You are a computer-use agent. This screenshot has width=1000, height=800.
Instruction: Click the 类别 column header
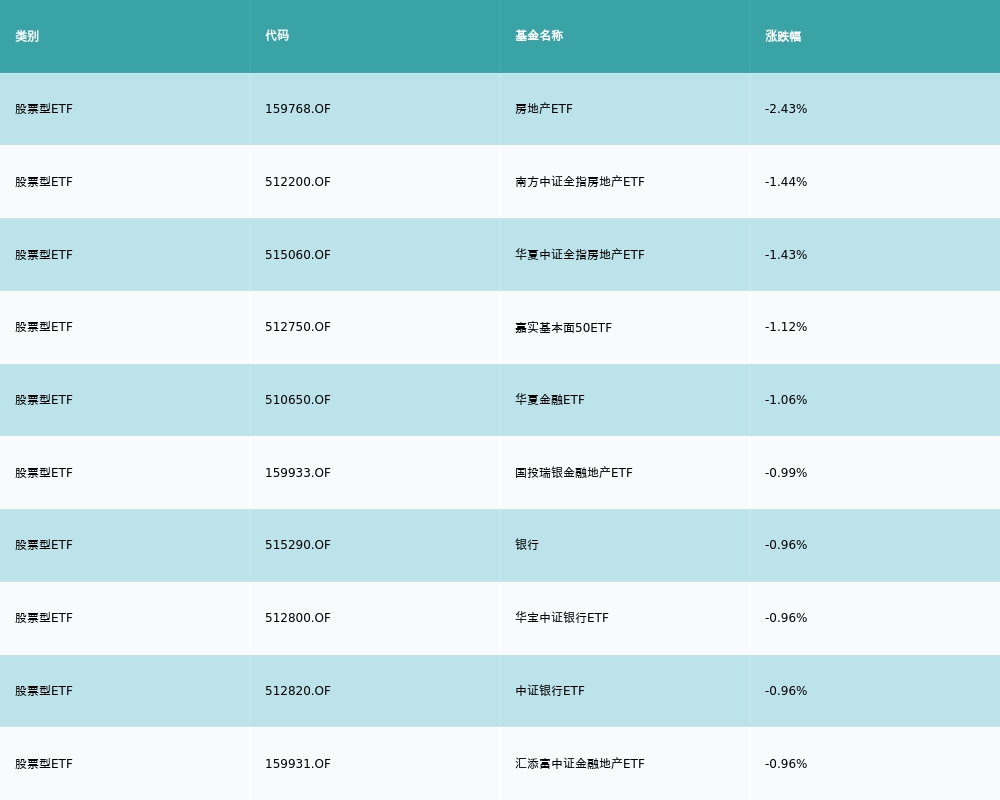tap(27, 36)
